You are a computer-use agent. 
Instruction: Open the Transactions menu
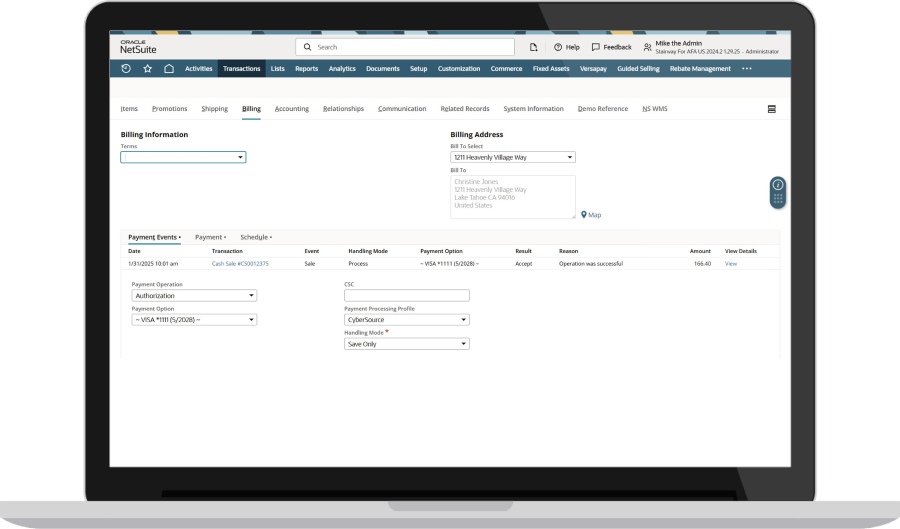tap(241, 69)
